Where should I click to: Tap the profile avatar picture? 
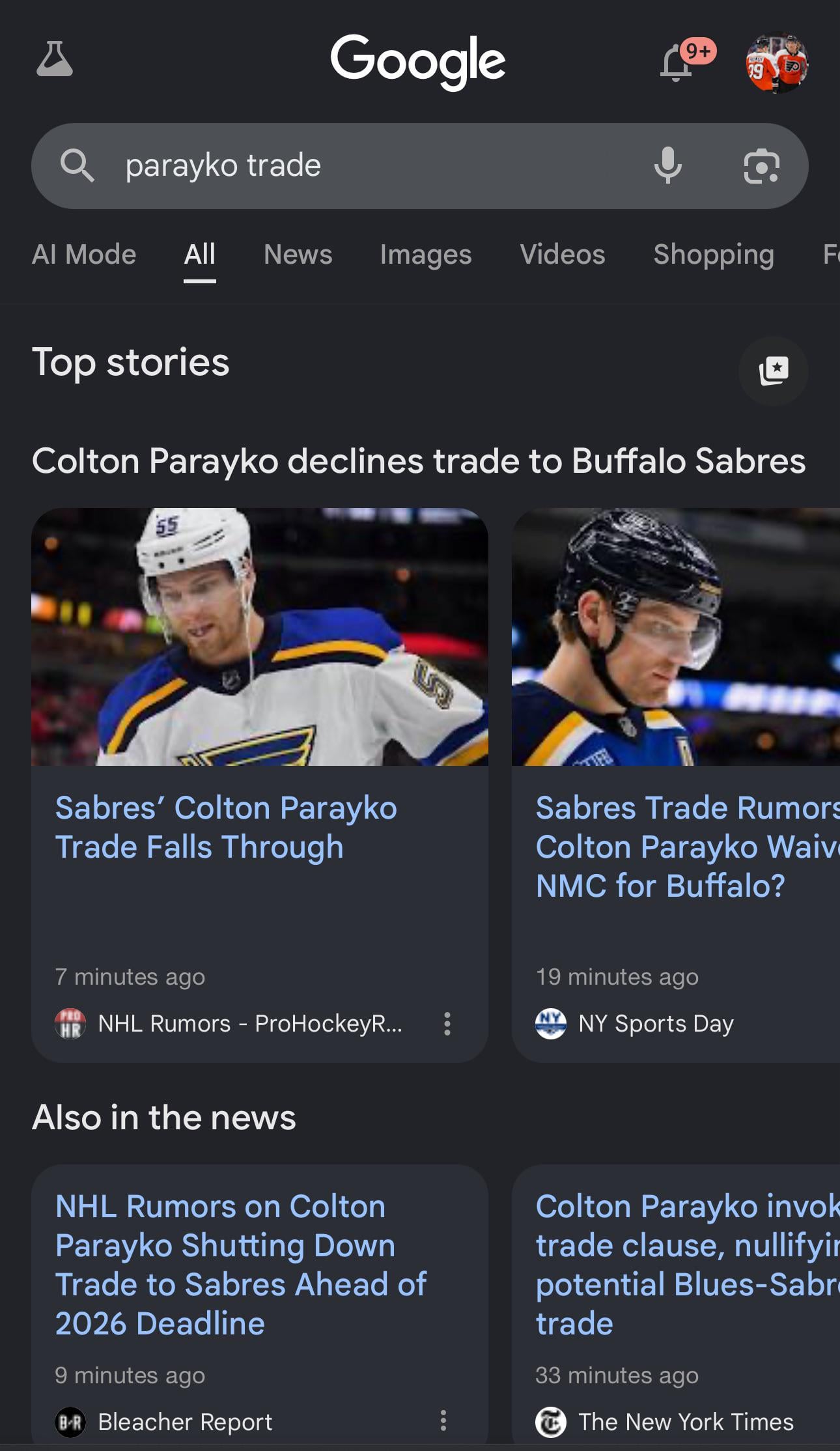coord(776,63)
